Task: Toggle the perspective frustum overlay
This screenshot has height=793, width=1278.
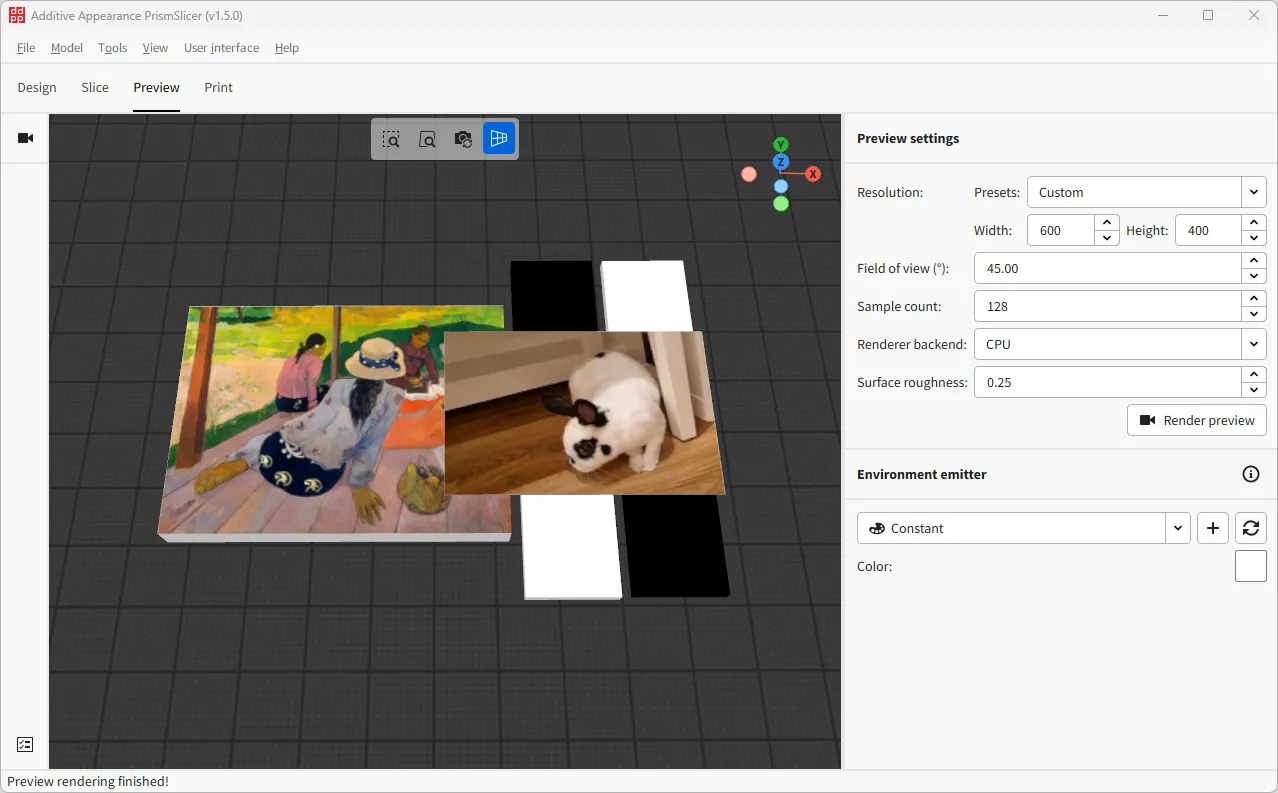Action: (499, 139)
